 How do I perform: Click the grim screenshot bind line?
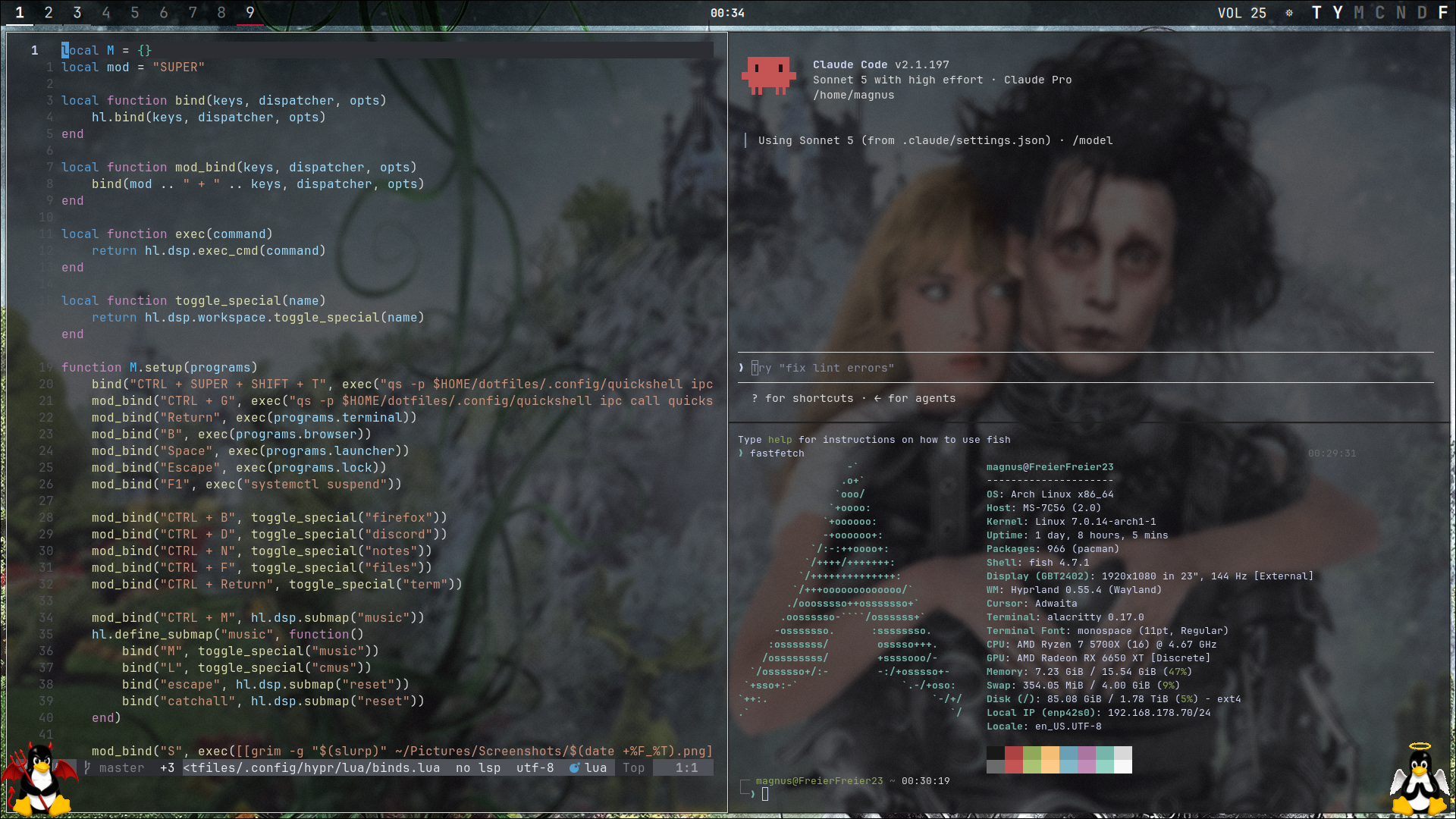402,751
